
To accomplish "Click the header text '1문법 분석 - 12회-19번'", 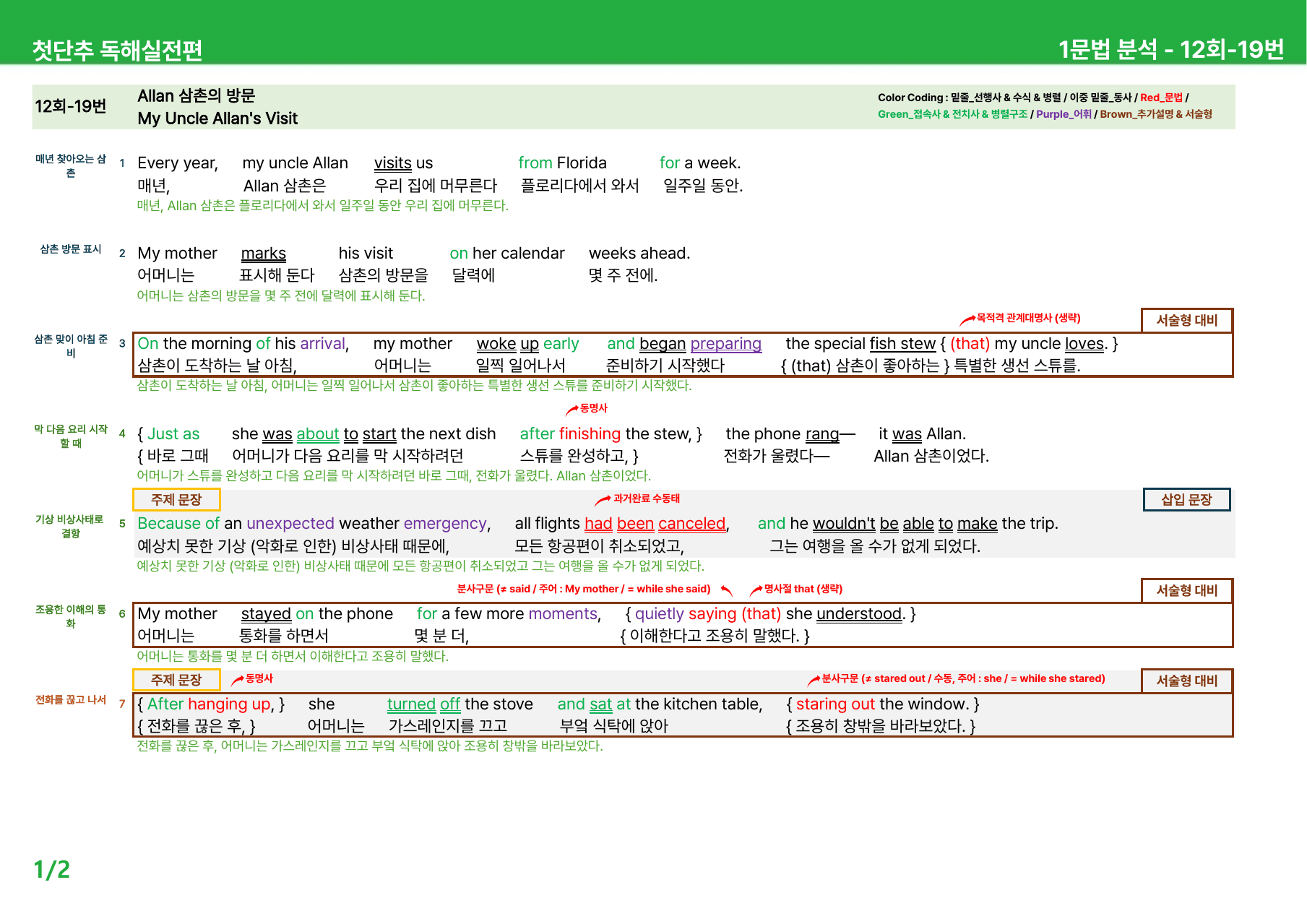I will 1171,49.
